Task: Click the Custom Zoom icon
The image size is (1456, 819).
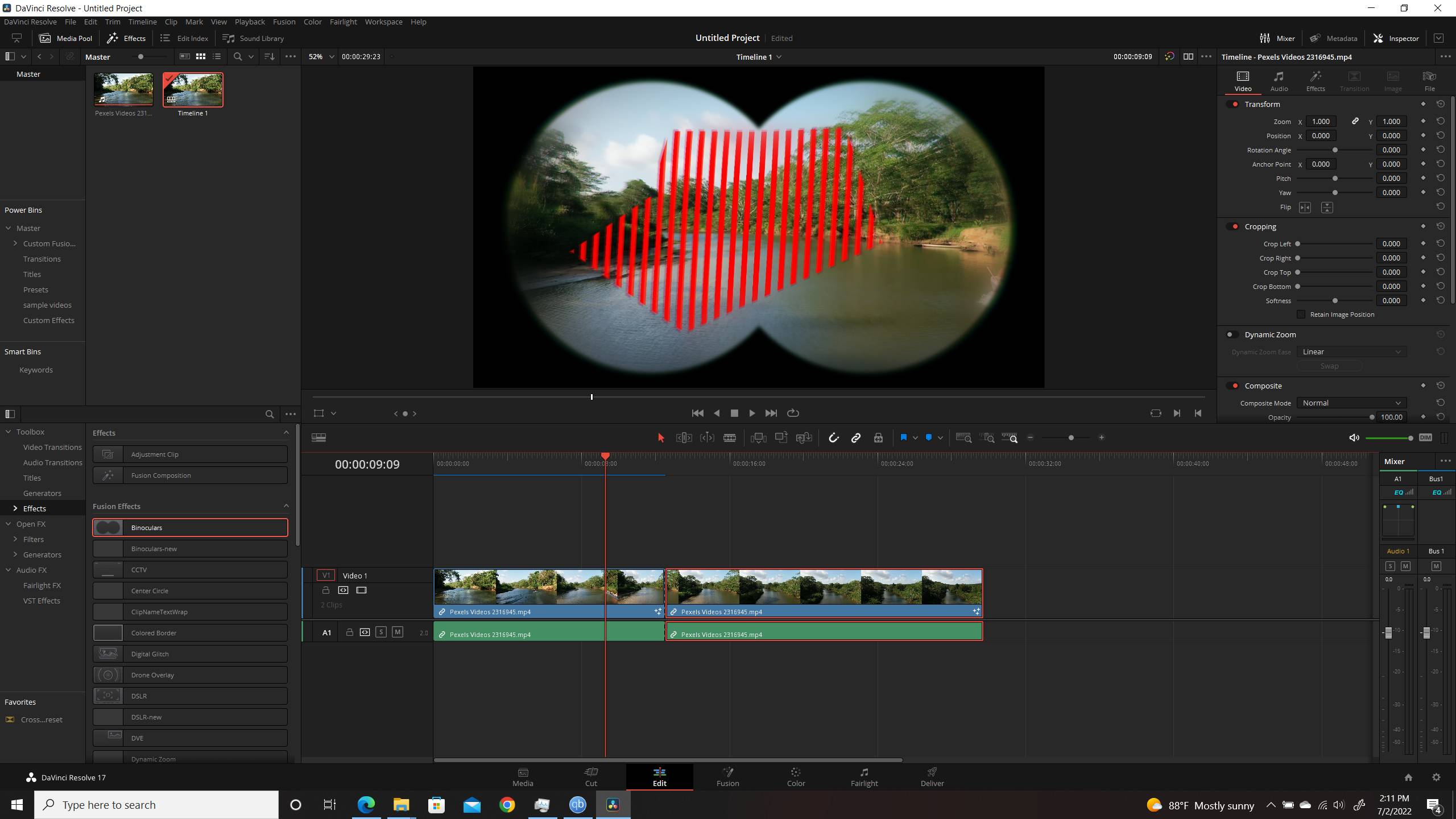Action: pos(1010,437)
